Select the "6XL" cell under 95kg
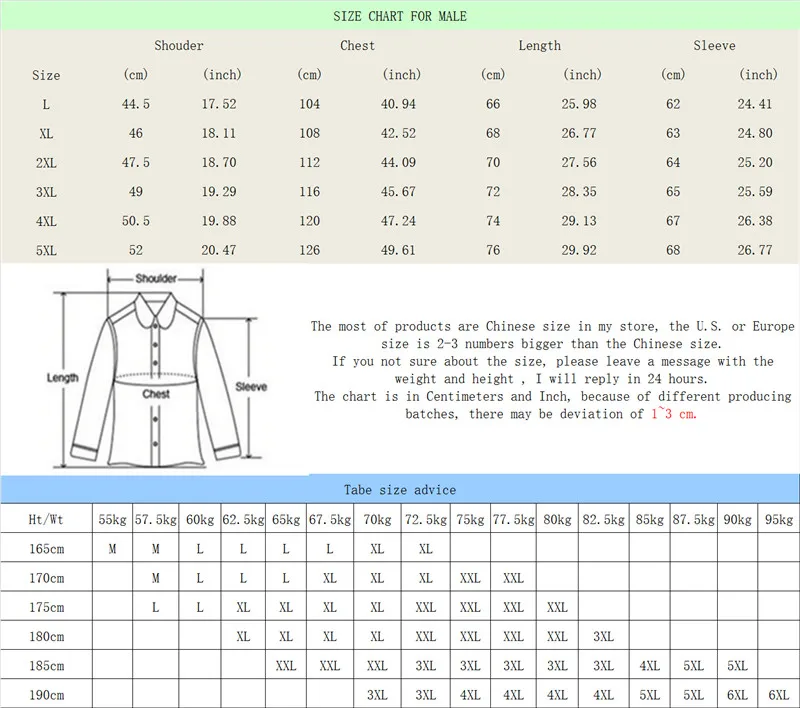This screenshot has width=800, height=708. pyautogui.click(x=779, y=695)
